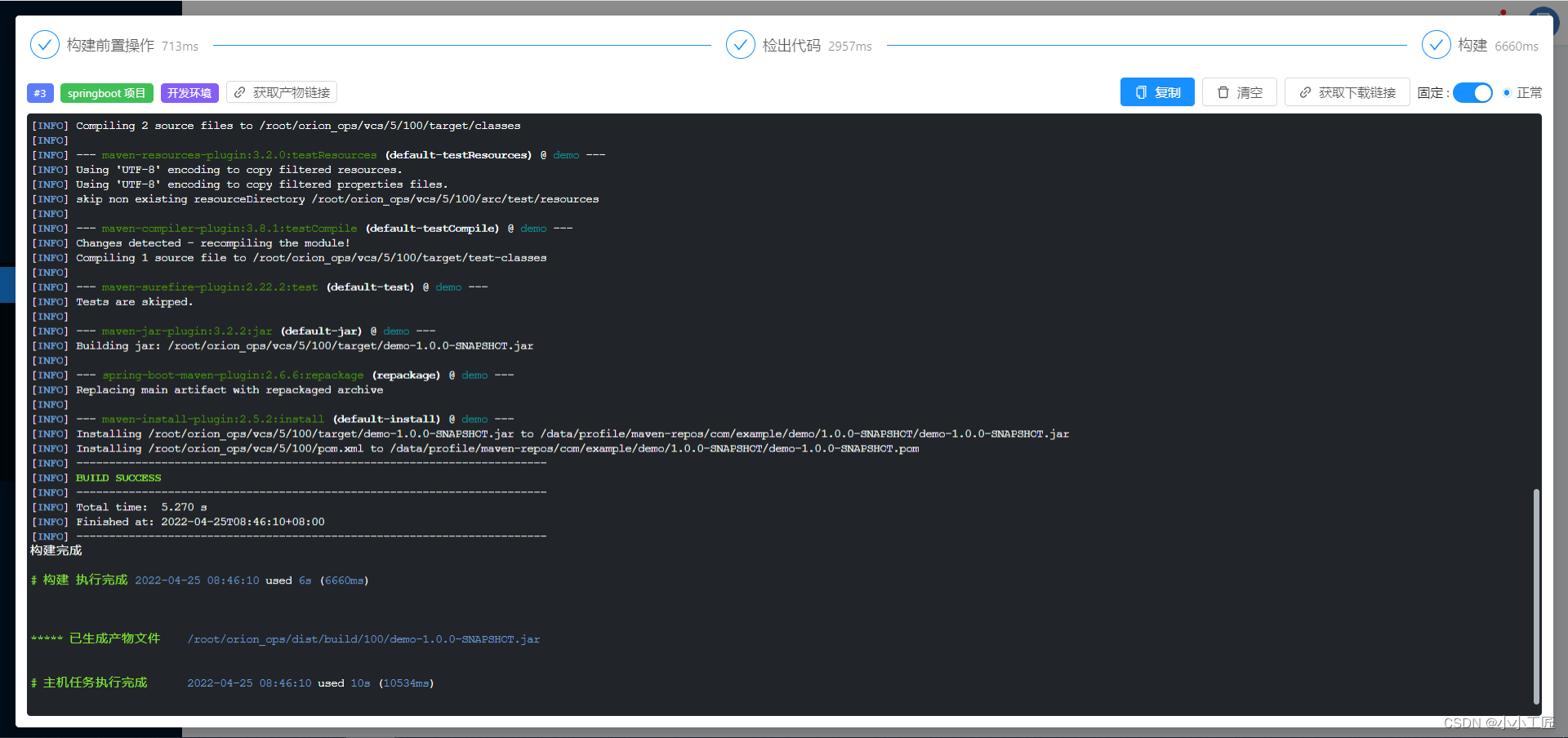Click the blue #3 build number badge
This screenshot has width=1568, height=738.
tap(40, 93)
